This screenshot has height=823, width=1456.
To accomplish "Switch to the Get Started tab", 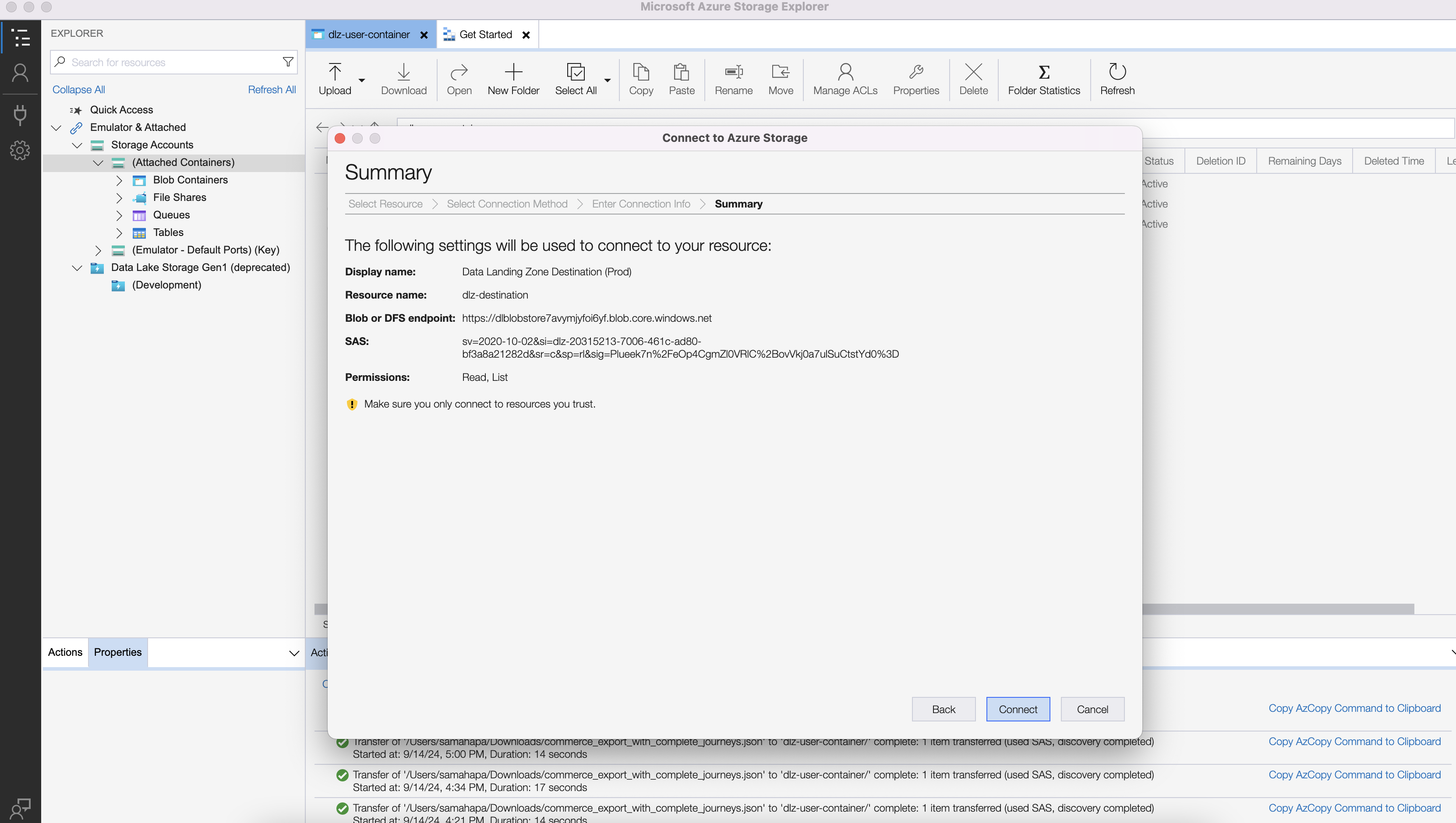I will (485, 35).
